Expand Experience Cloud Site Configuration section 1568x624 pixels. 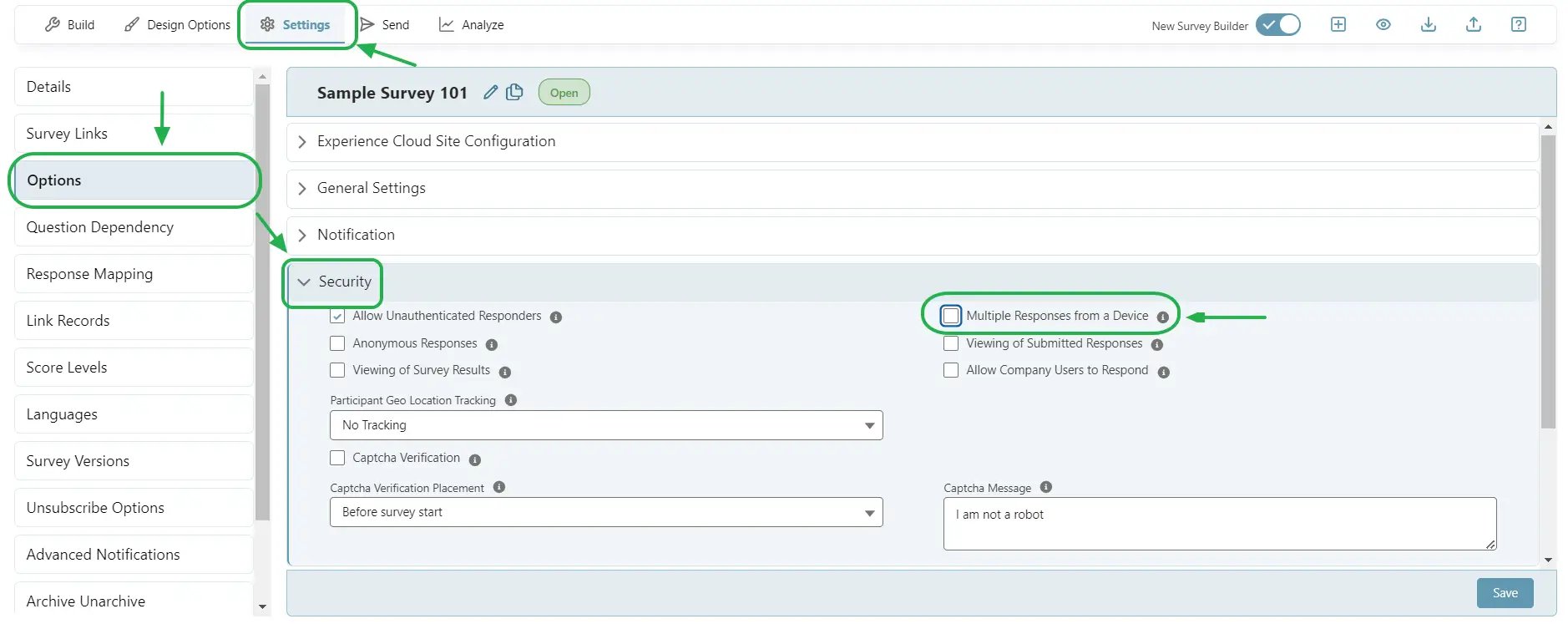pyautogui.click(x=913, y=142)
